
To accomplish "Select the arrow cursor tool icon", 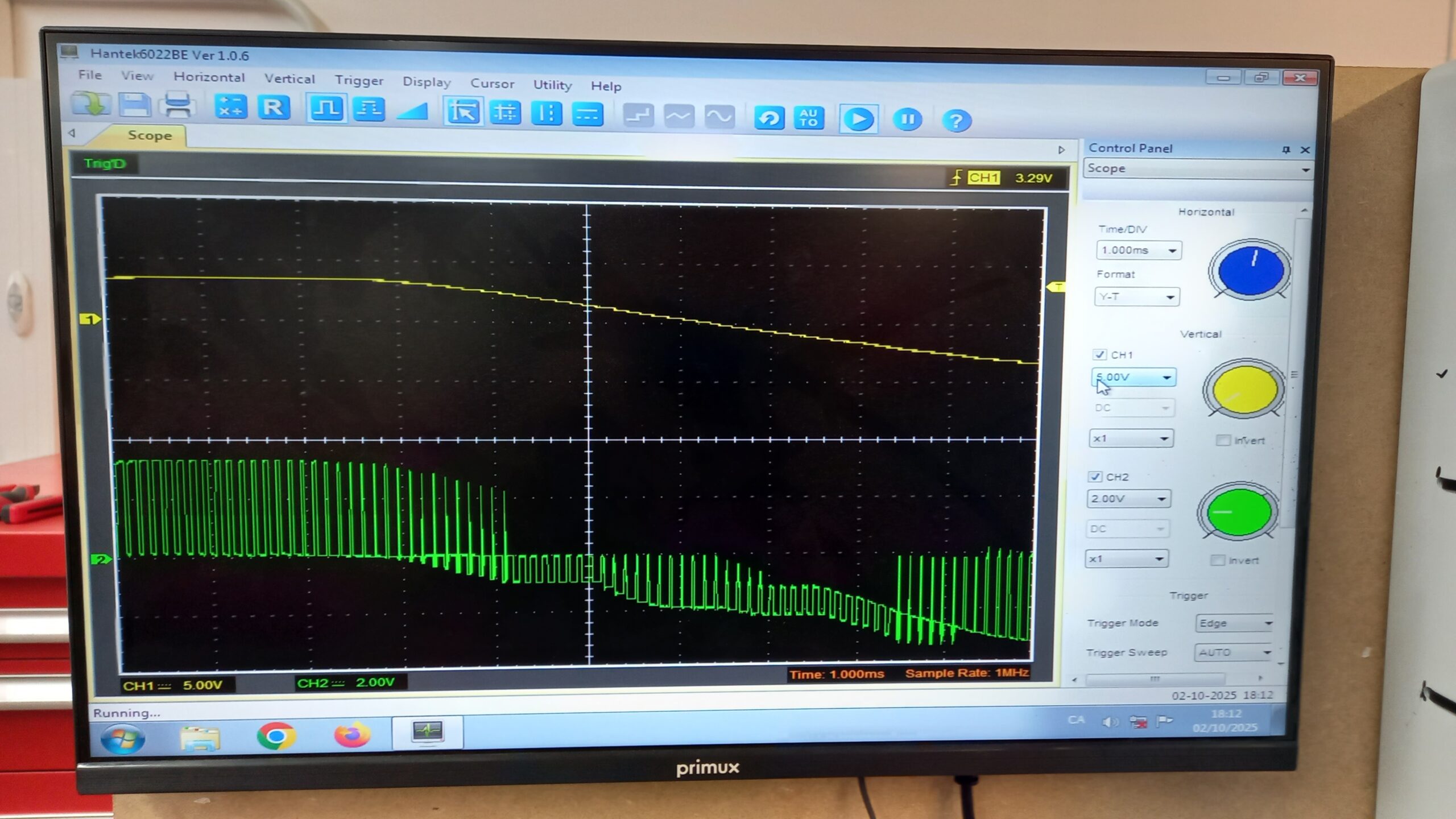I will 463,112.
